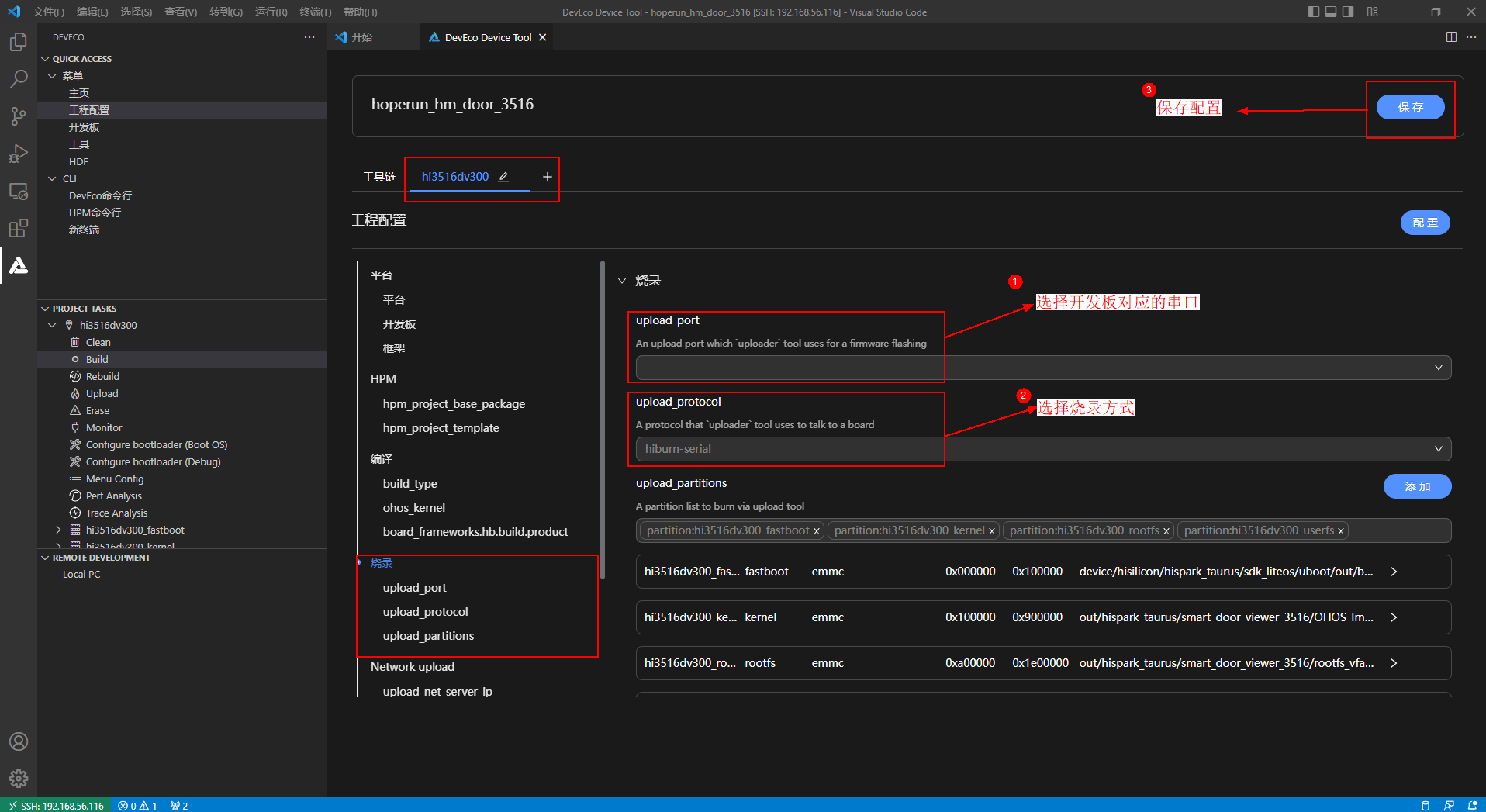Click SSH: 192.168.56.116 remote indicator

pos(56,806)
